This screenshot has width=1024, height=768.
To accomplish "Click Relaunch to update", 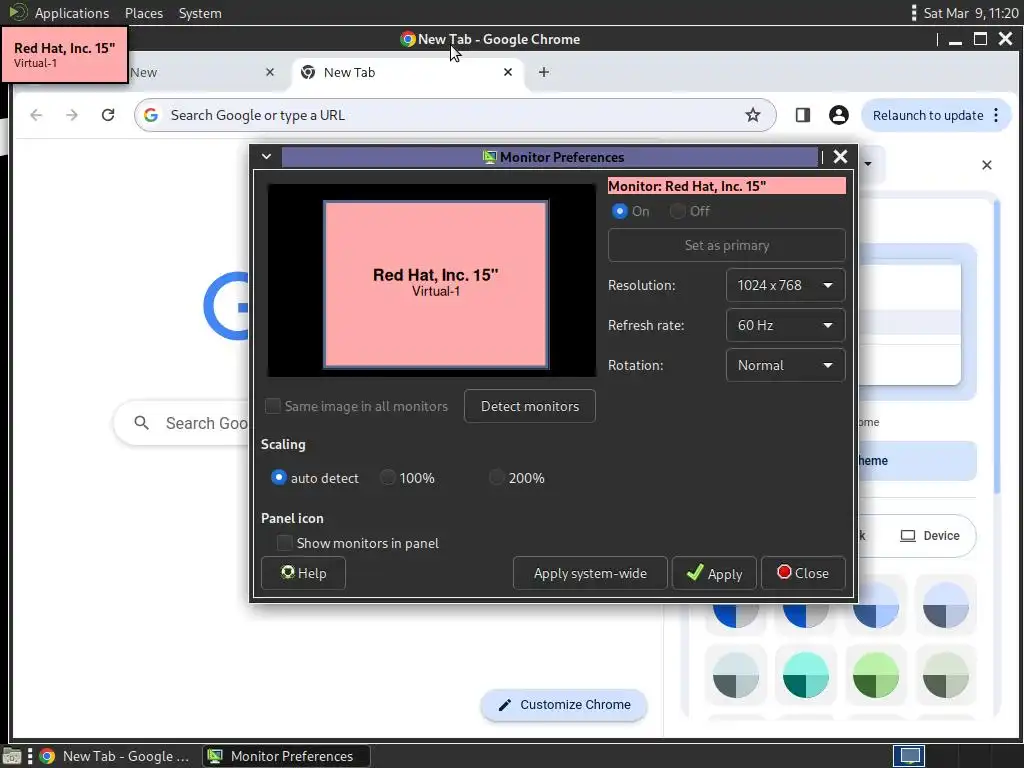I will point(927,116).
